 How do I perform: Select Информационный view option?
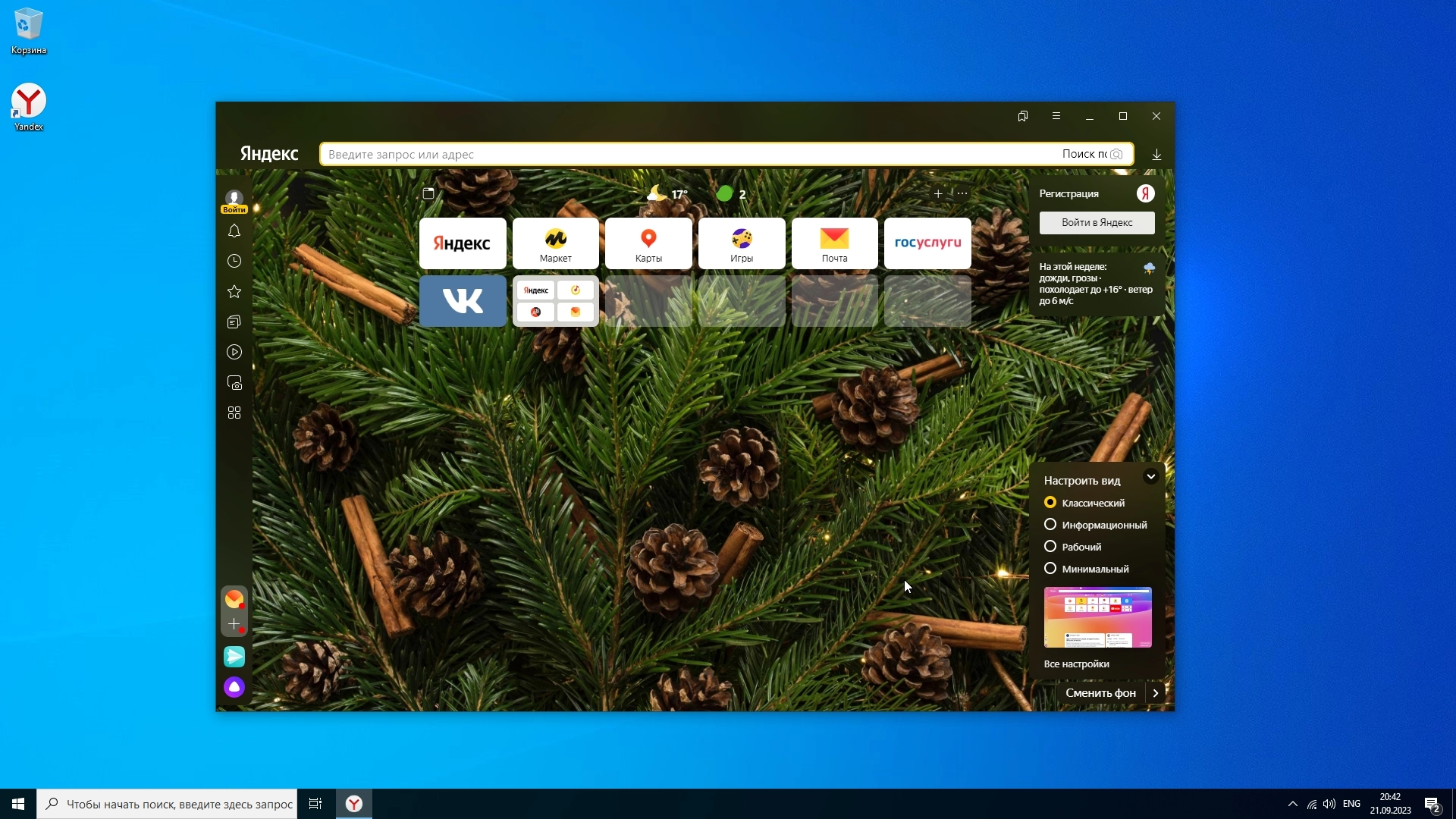(1050, 525)
